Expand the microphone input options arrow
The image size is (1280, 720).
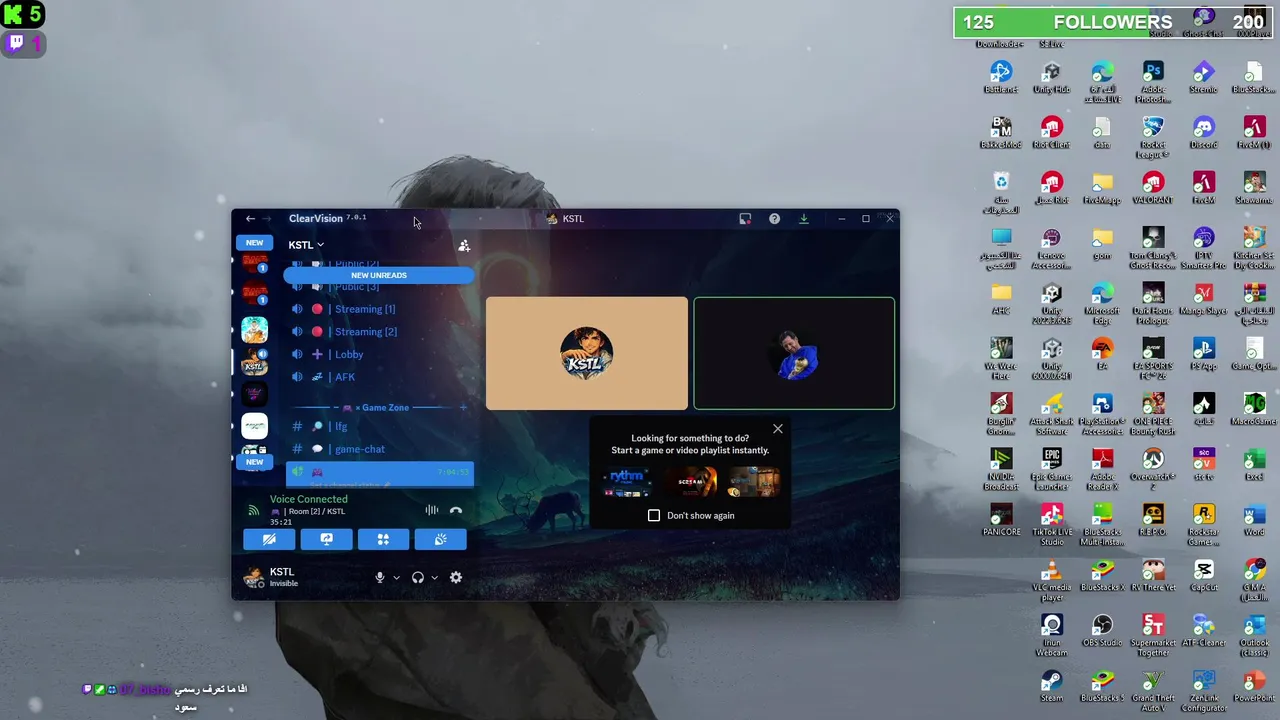396,577
